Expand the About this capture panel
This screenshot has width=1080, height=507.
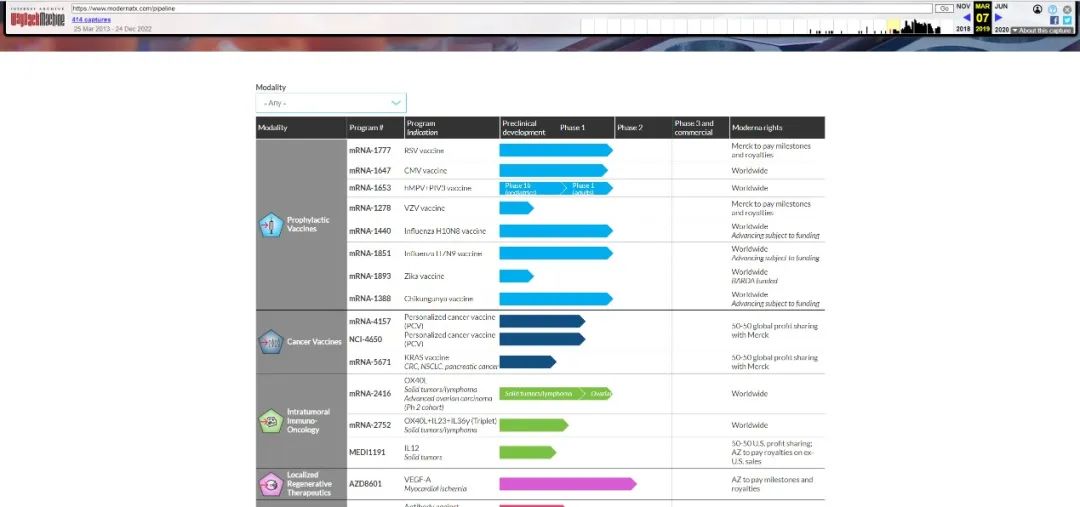(1043, 30)
